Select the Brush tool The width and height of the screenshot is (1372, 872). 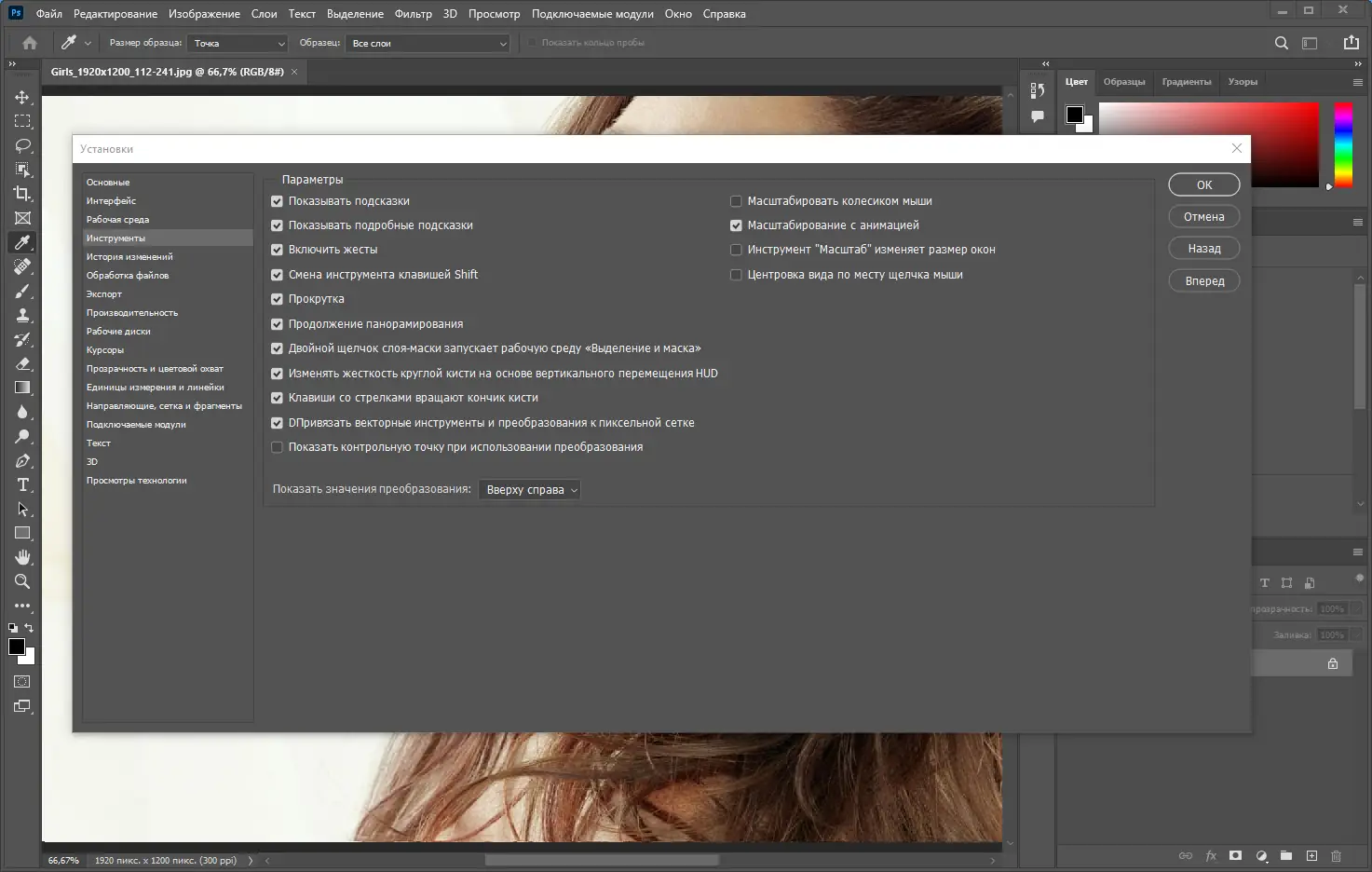click(x=22, y=291)
